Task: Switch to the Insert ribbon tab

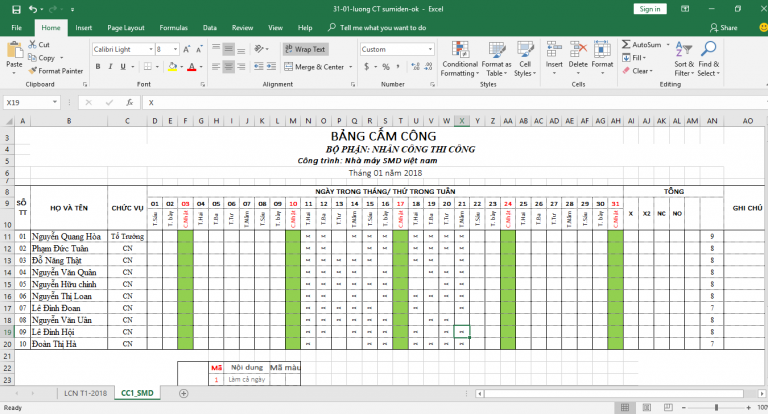Action: 84,28
